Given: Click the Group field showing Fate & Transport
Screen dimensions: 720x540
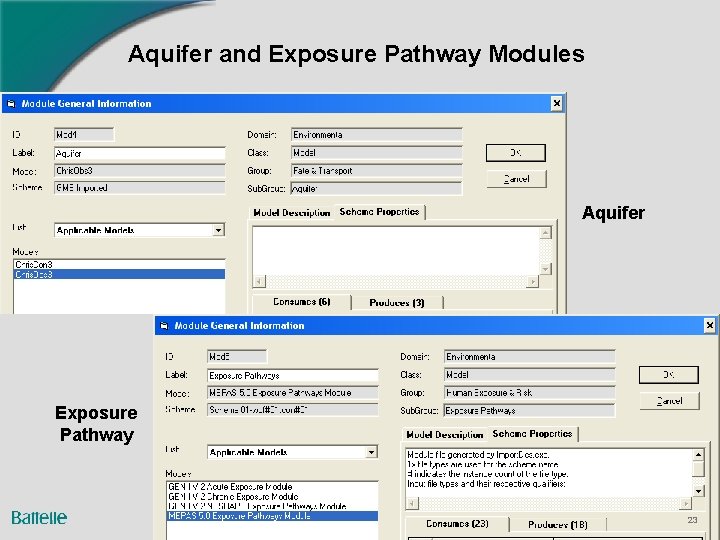Looking at the screenshot, I should tap(377, 171).
